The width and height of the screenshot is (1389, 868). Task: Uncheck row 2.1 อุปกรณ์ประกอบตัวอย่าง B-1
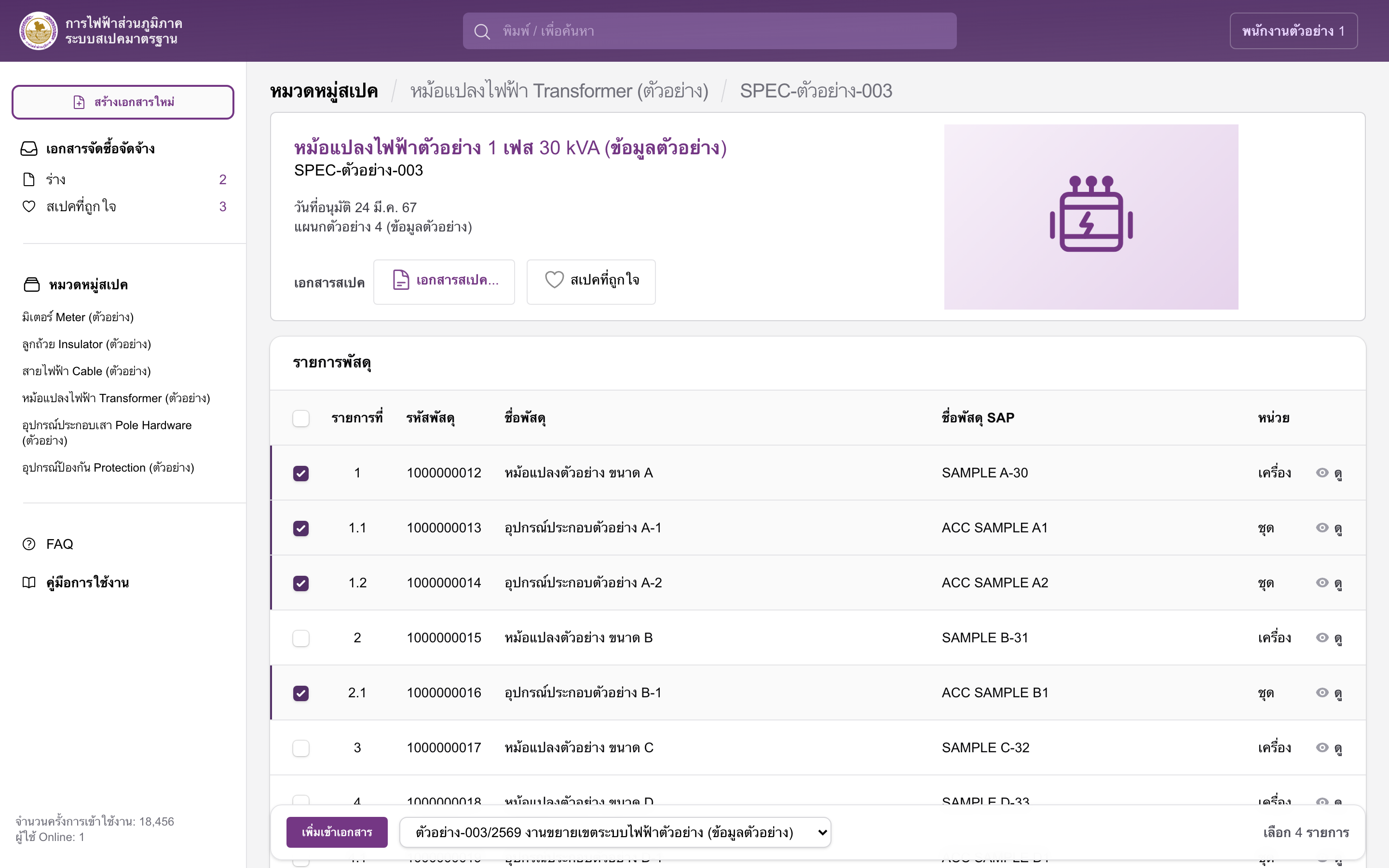click(x=301, y=693)
